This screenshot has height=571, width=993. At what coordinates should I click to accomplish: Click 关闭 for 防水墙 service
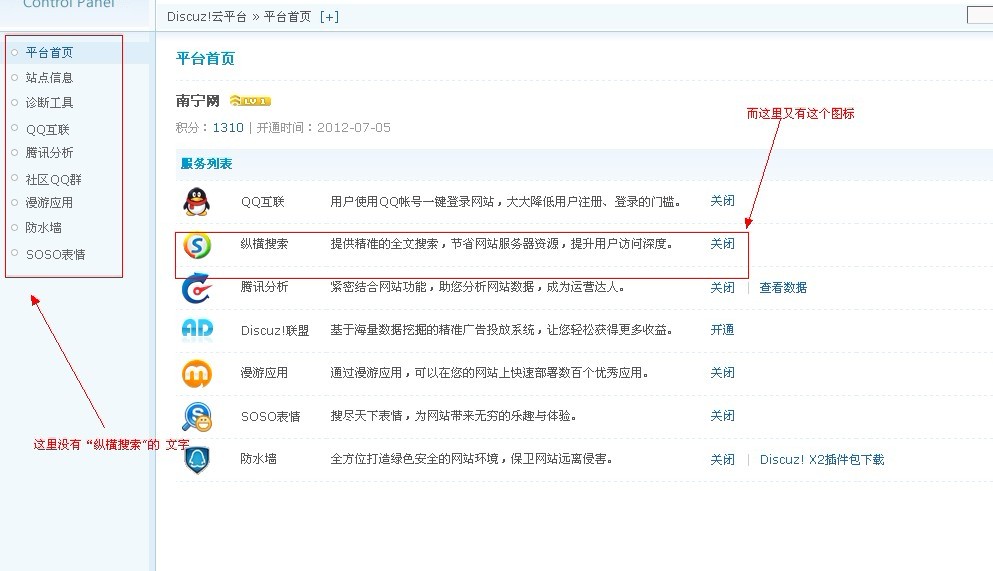point(722,460)
